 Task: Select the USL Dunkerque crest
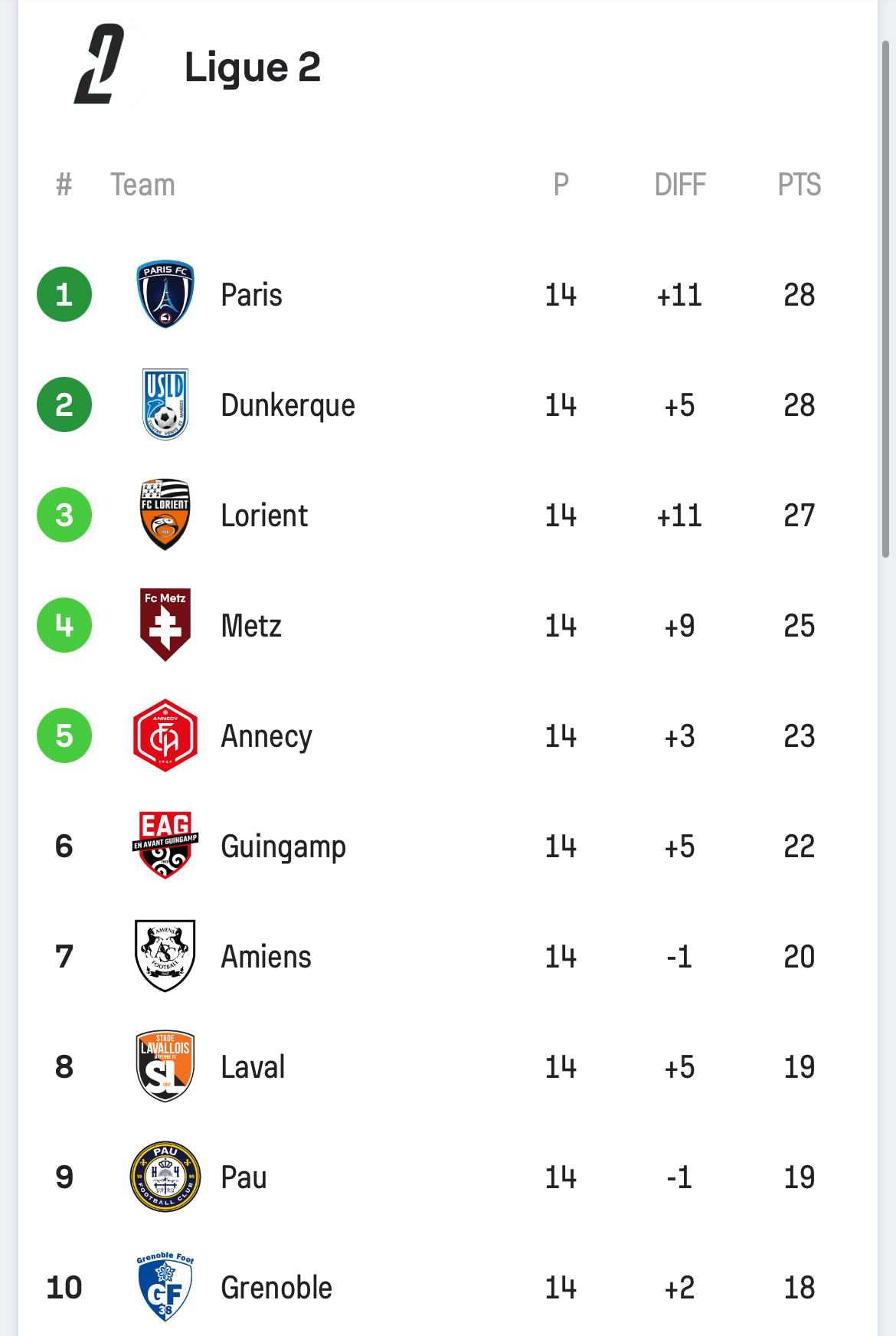click(165, 404)
